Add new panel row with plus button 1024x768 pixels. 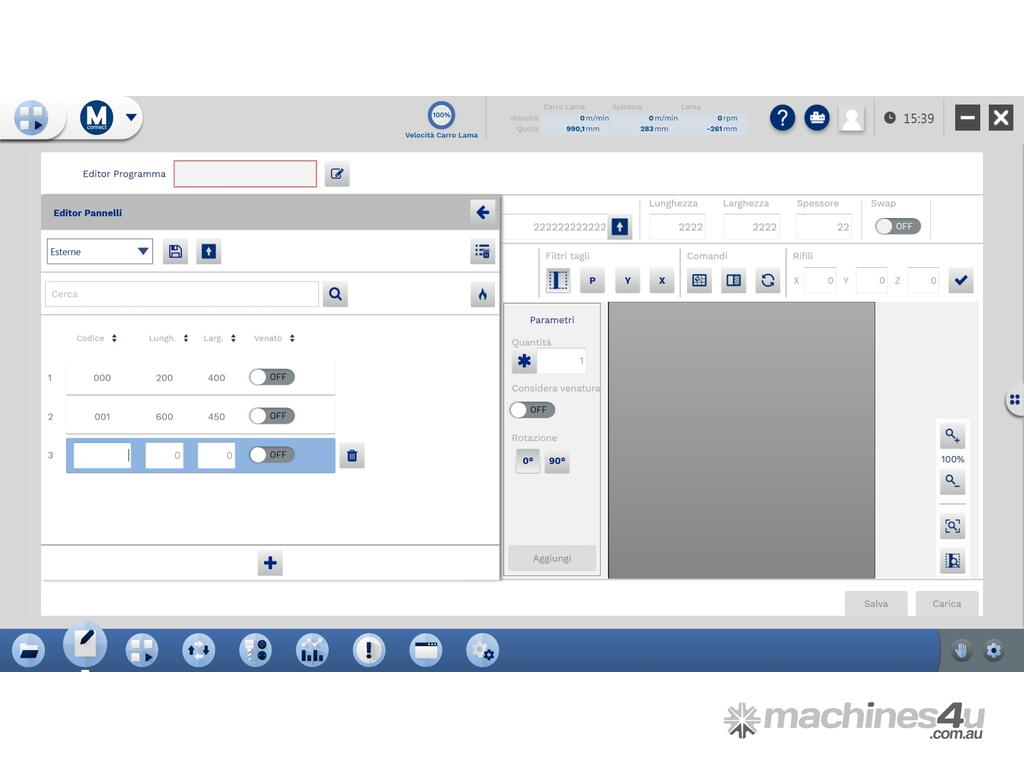point(270,563)
